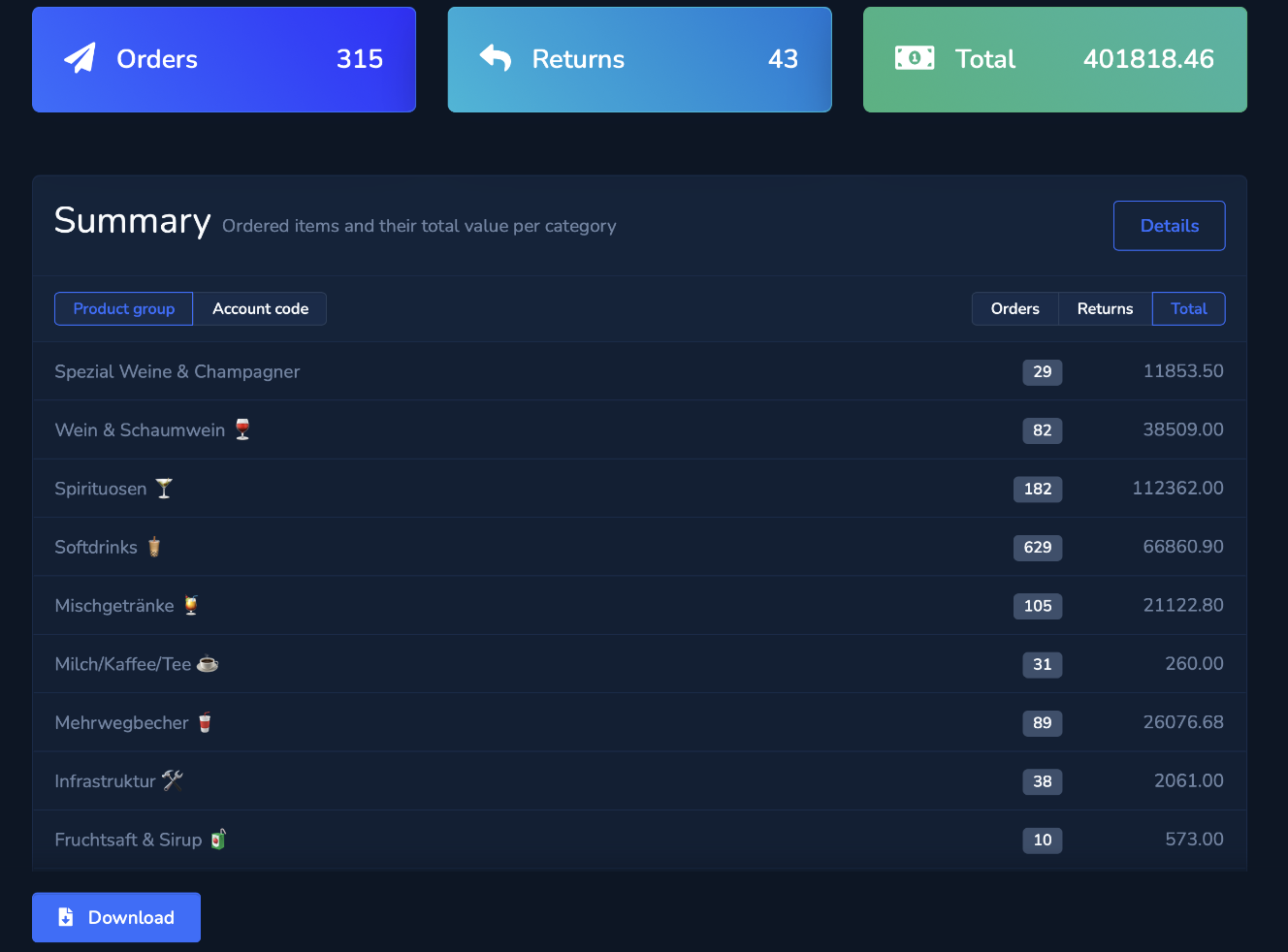Click the count badge 10
The width and height of the screenshot is (1288, 952).
coord(1043,840)
